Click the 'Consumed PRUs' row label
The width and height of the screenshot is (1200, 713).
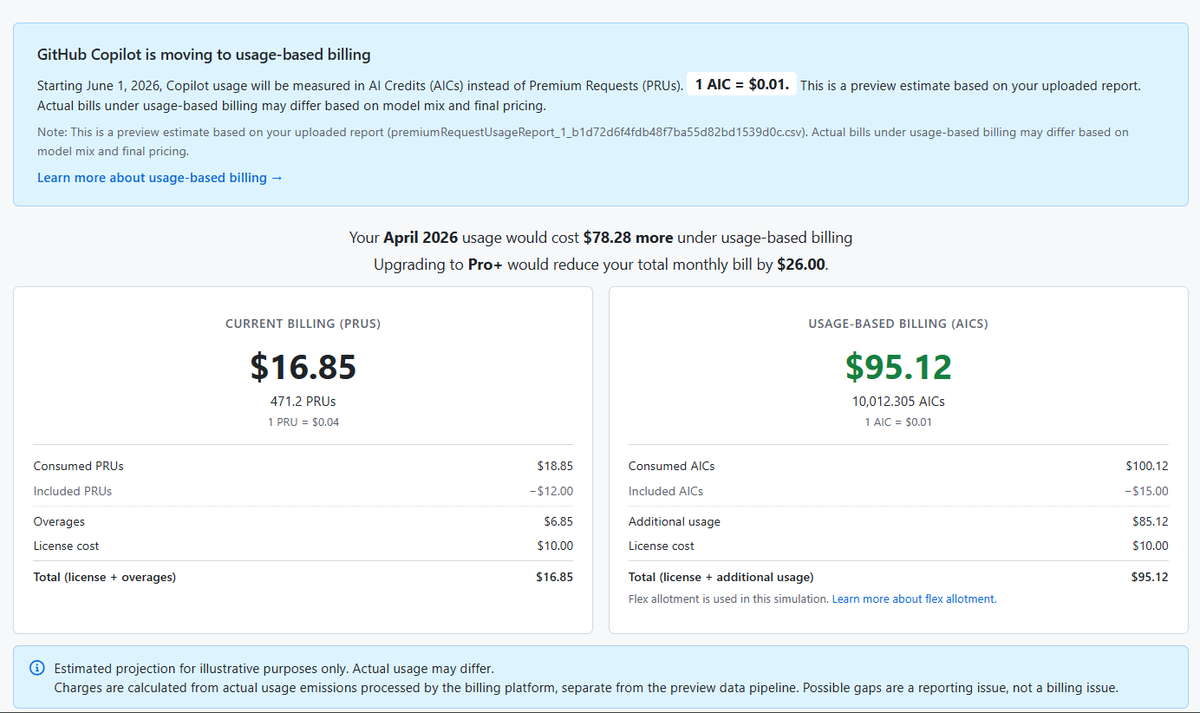tap(78, 466)
